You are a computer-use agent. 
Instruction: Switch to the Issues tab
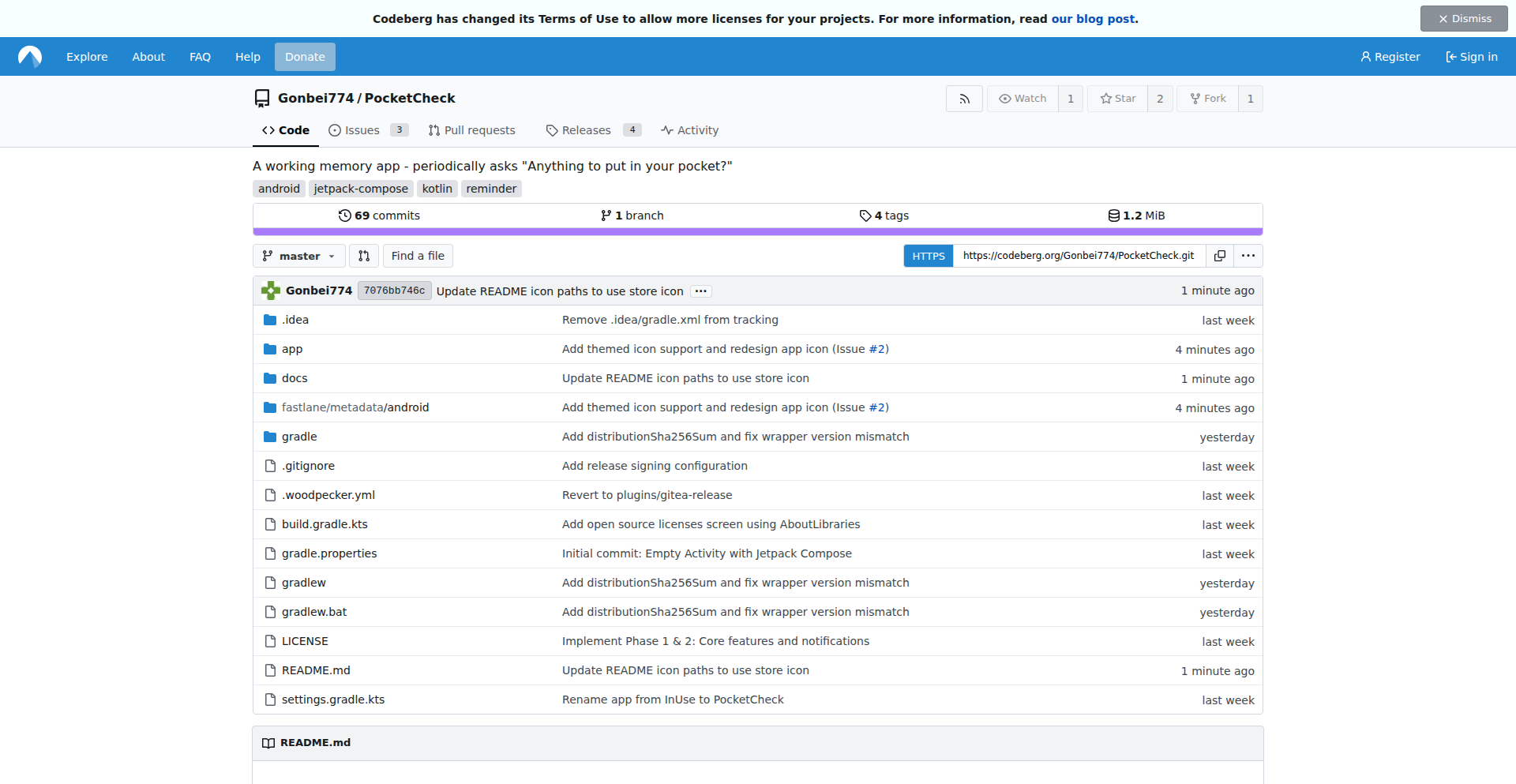(362, 130)
